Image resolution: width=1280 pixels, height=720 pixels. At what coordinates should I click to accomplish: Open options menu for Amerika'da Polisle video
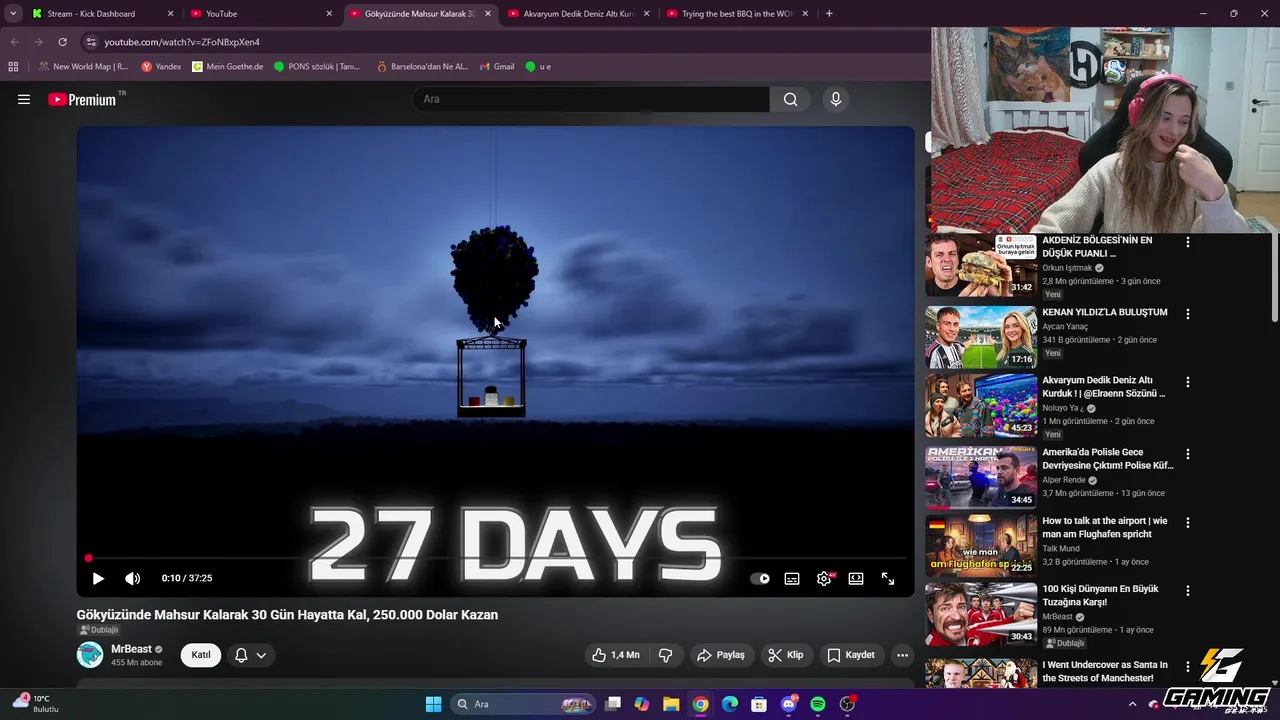1188,454
